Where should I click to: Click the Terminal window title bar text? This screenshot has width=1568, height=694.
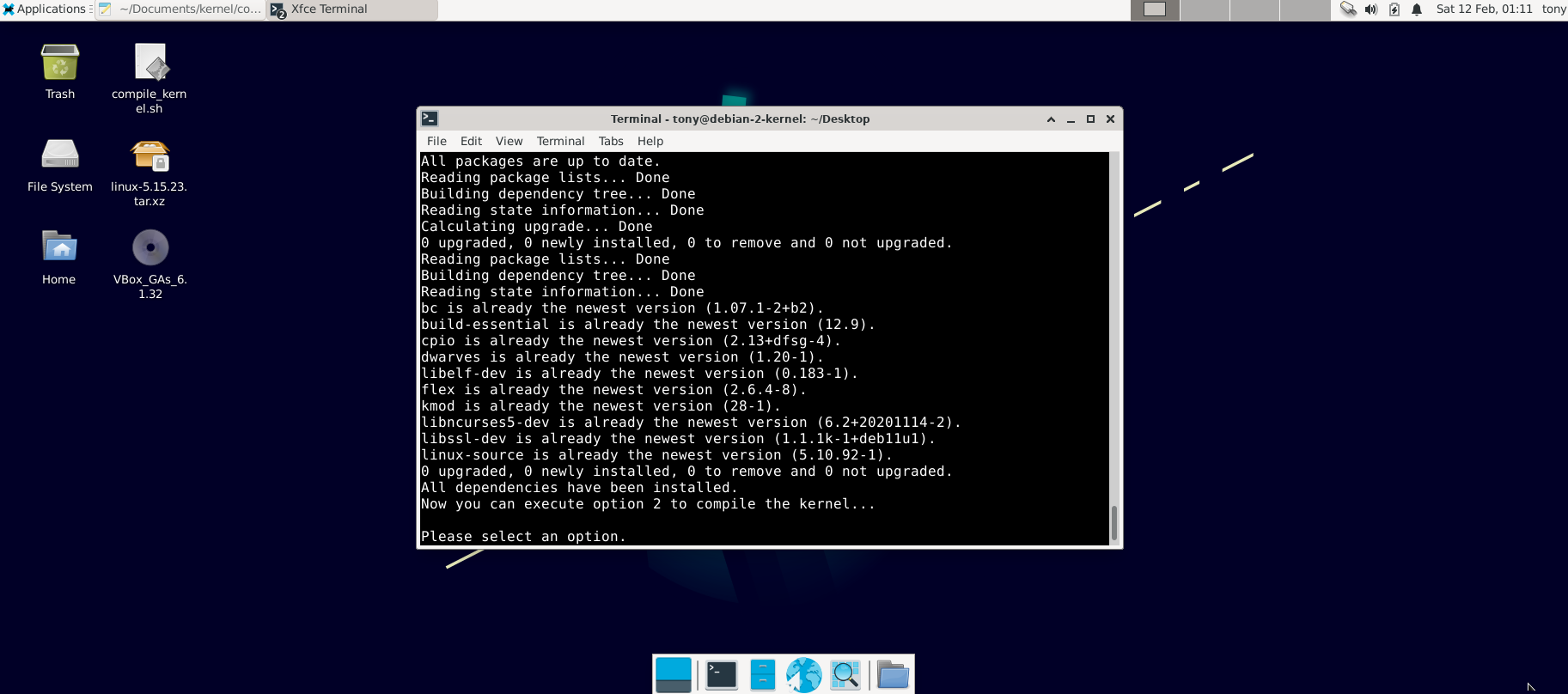pyautogui.click(x=740, y=119)
